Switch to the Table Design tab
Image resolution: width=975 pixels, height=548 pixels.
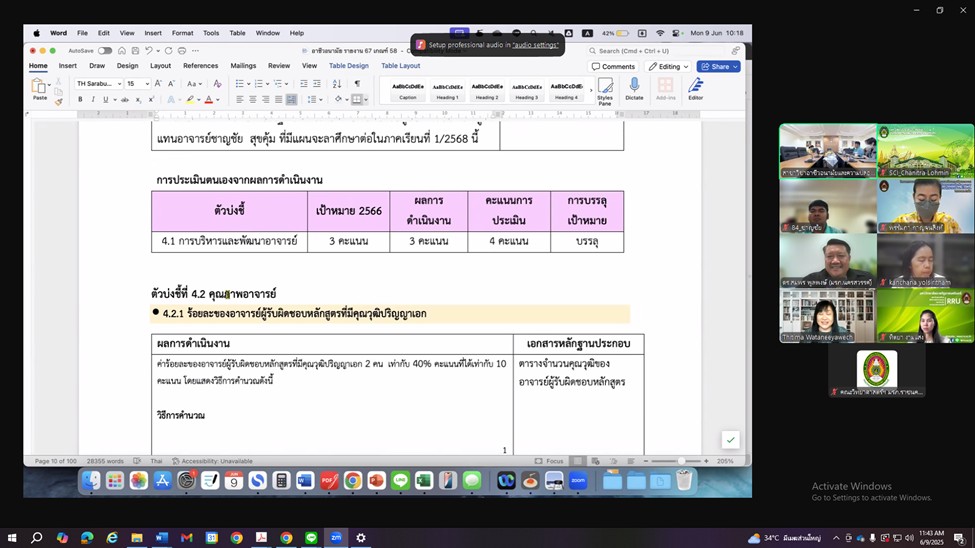pyautogui.click(x=349, y=66)
